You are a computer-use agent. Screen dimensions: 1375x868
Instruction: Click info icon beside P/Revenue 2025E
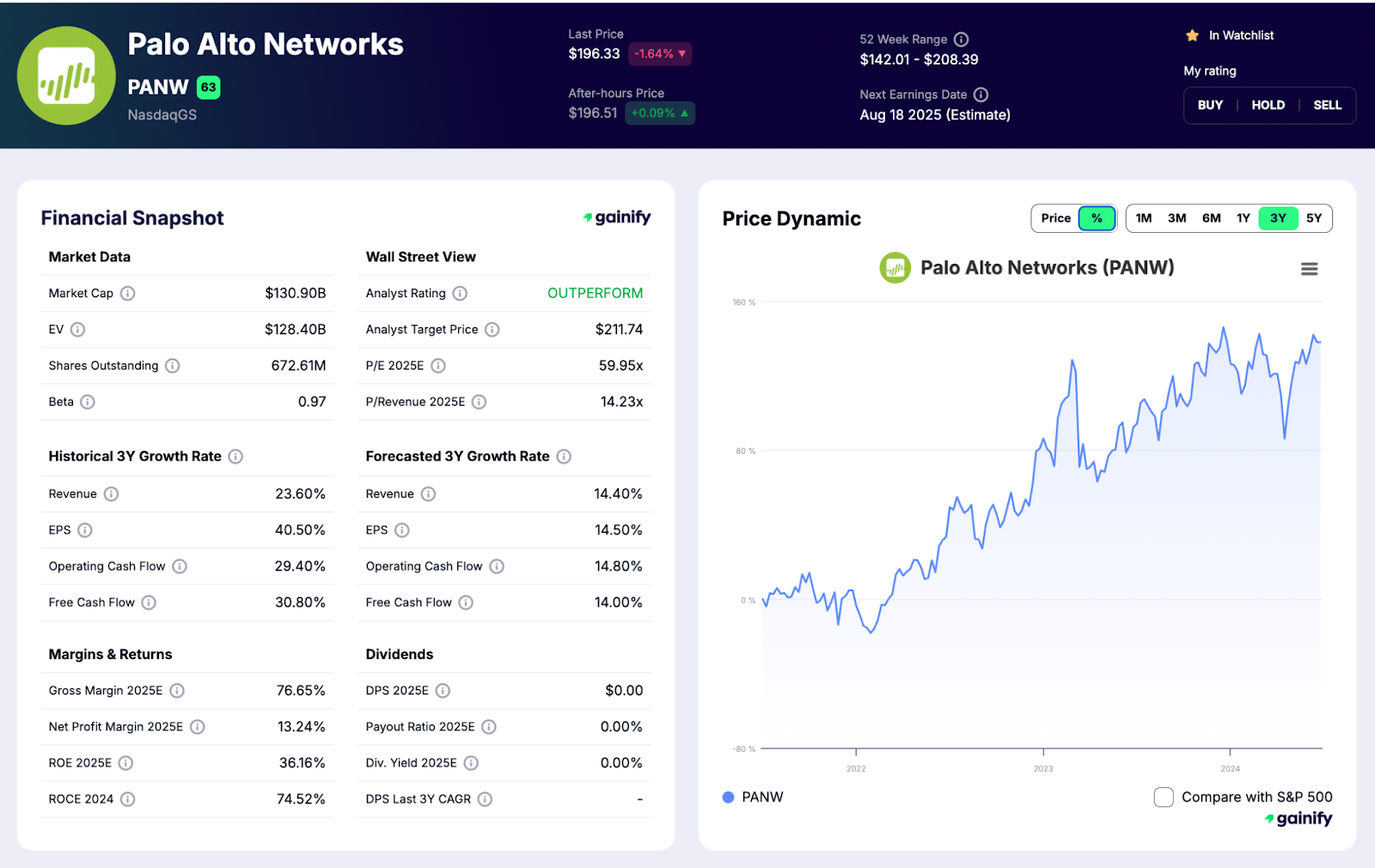point(479,401)
